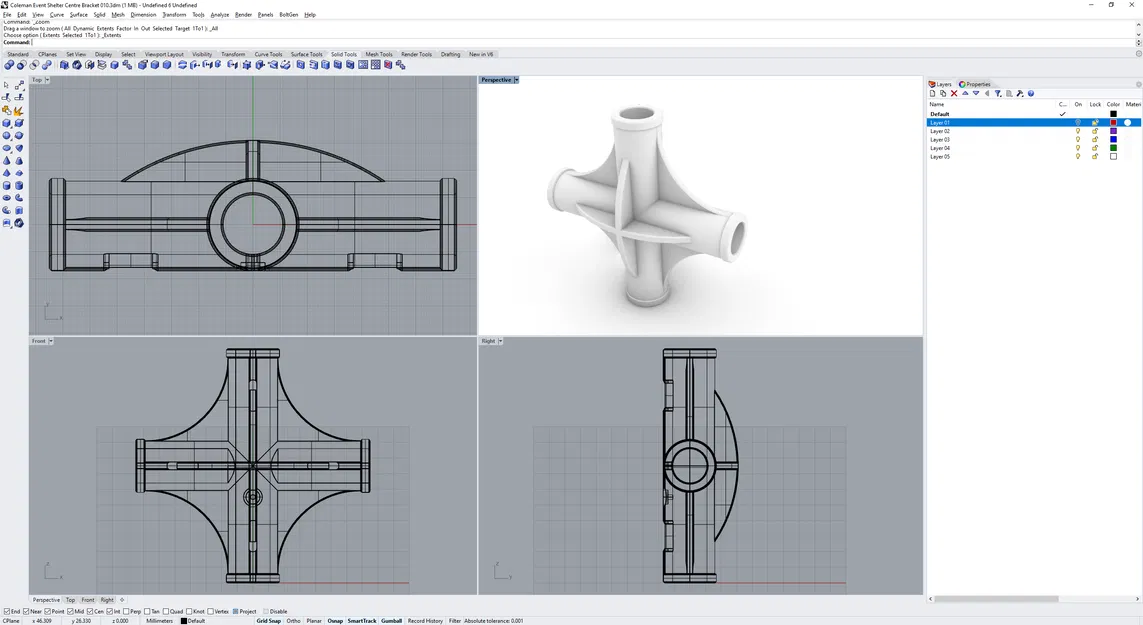The image size is (1143, 625).
Task: Click the red X delete layer icon
Action: coord(954,93)
